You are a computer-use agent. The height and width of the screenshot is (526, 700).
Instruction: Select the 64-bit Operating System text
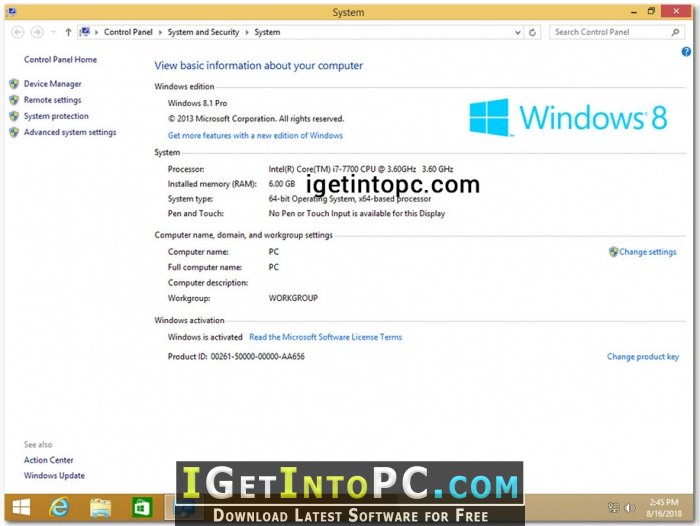coord(350,199)
